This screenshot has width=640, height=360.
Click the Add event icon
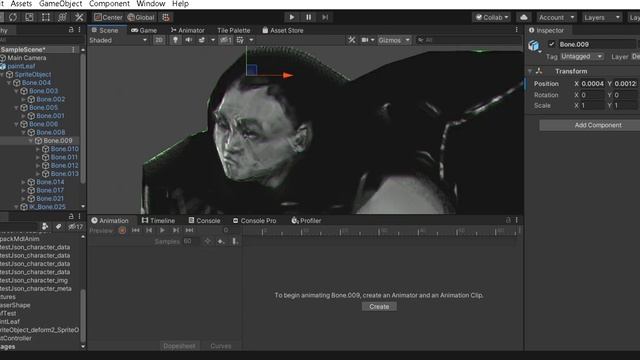pyautogui.click(x=235, y=242)
